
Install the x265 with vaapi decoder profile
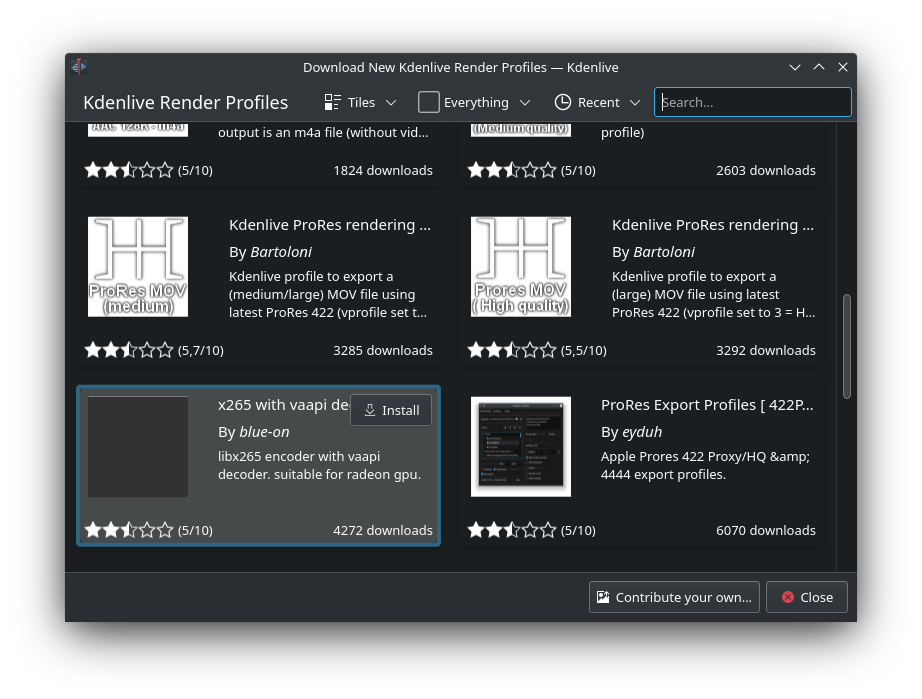[x=391, y=410]
